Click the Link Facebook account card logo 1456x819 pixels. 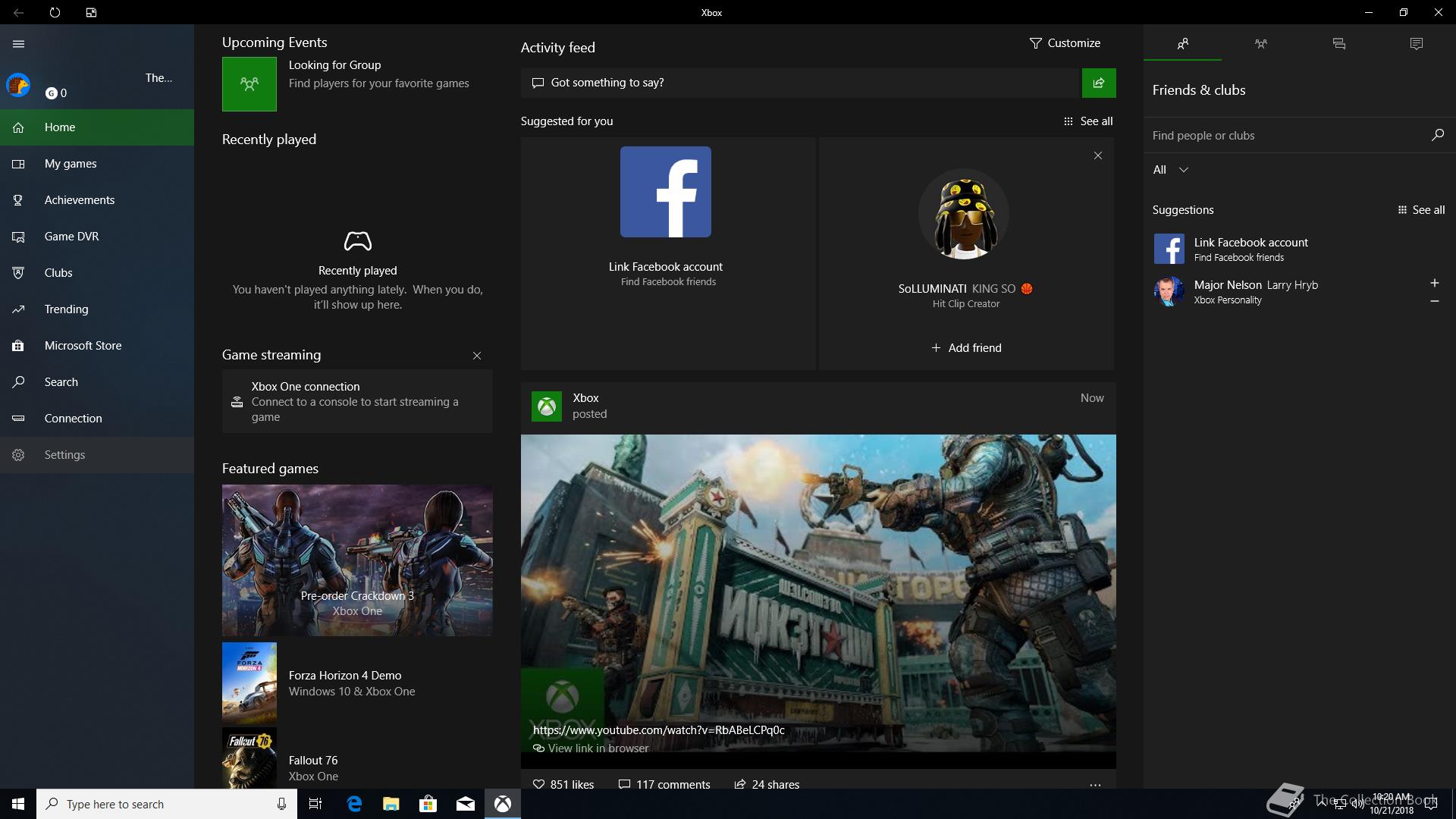pos(666,192)
